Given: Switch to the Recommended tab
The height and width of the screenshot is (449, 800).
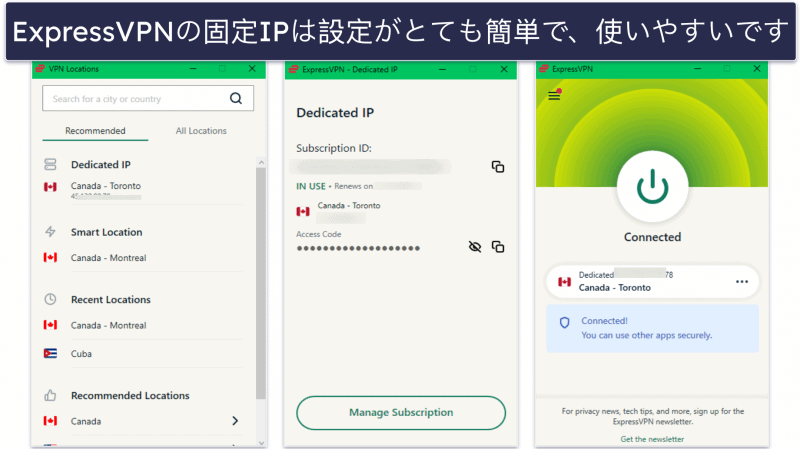Looking at the screenshot, I should (95, 131).
